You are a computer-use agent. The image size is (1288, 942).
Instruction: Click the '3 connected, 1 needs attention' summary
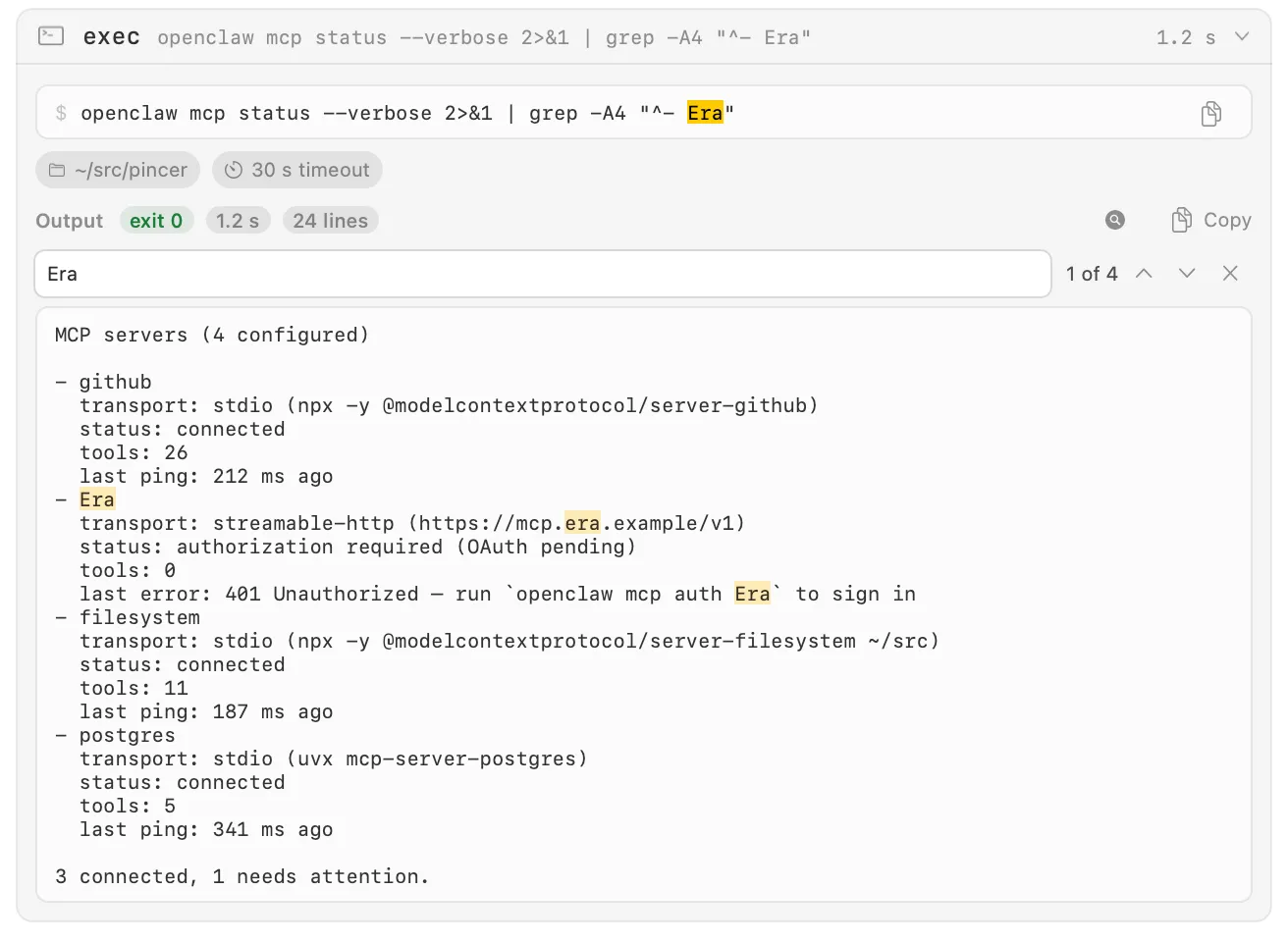pyautogui.click(x=242, y=876)
